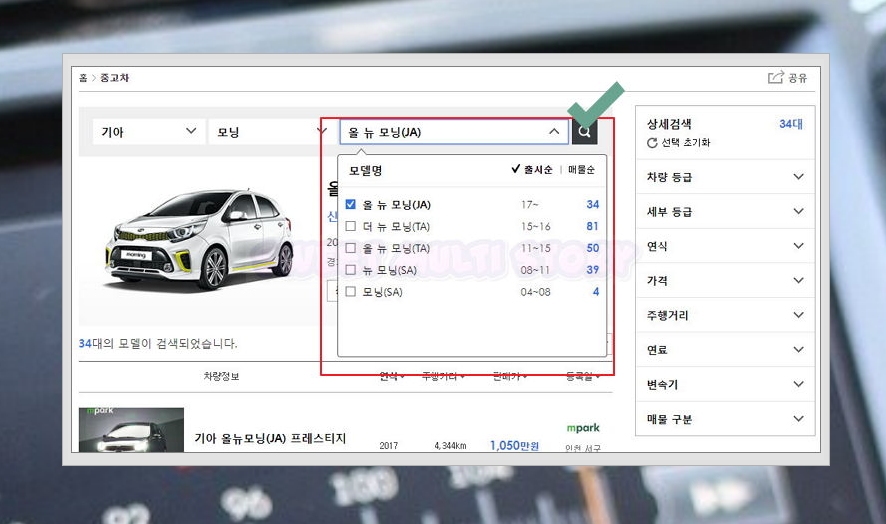This screenshot has height=524, width=886.
Task: Open the 기아 manufacturer dropdown
Action: [149, 132]
